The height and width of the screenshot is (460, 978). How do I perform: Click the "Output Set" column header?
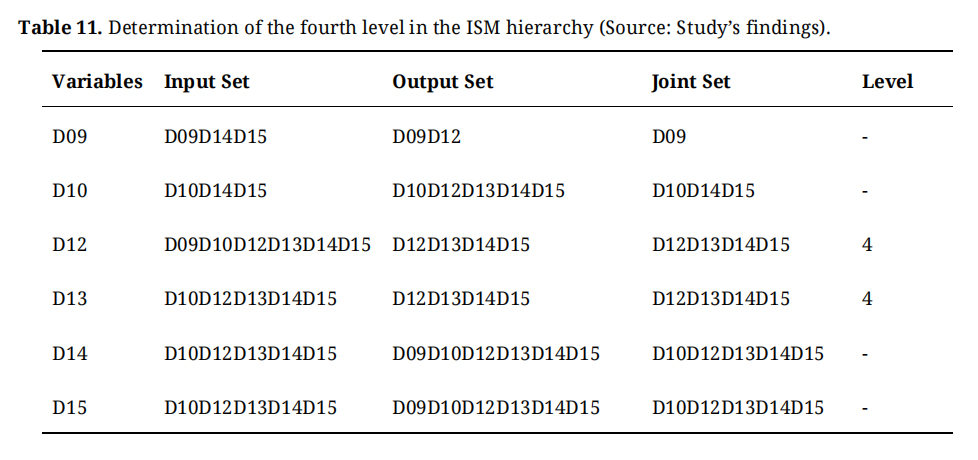point(443,82)
